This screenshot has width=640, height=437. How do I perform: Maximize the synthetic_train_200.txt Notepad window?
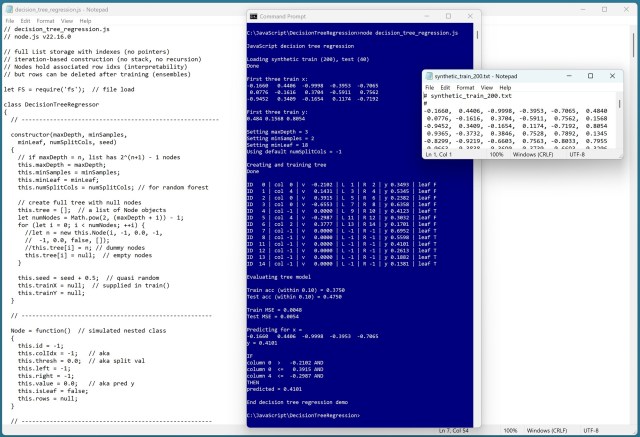tap(590, 76)
